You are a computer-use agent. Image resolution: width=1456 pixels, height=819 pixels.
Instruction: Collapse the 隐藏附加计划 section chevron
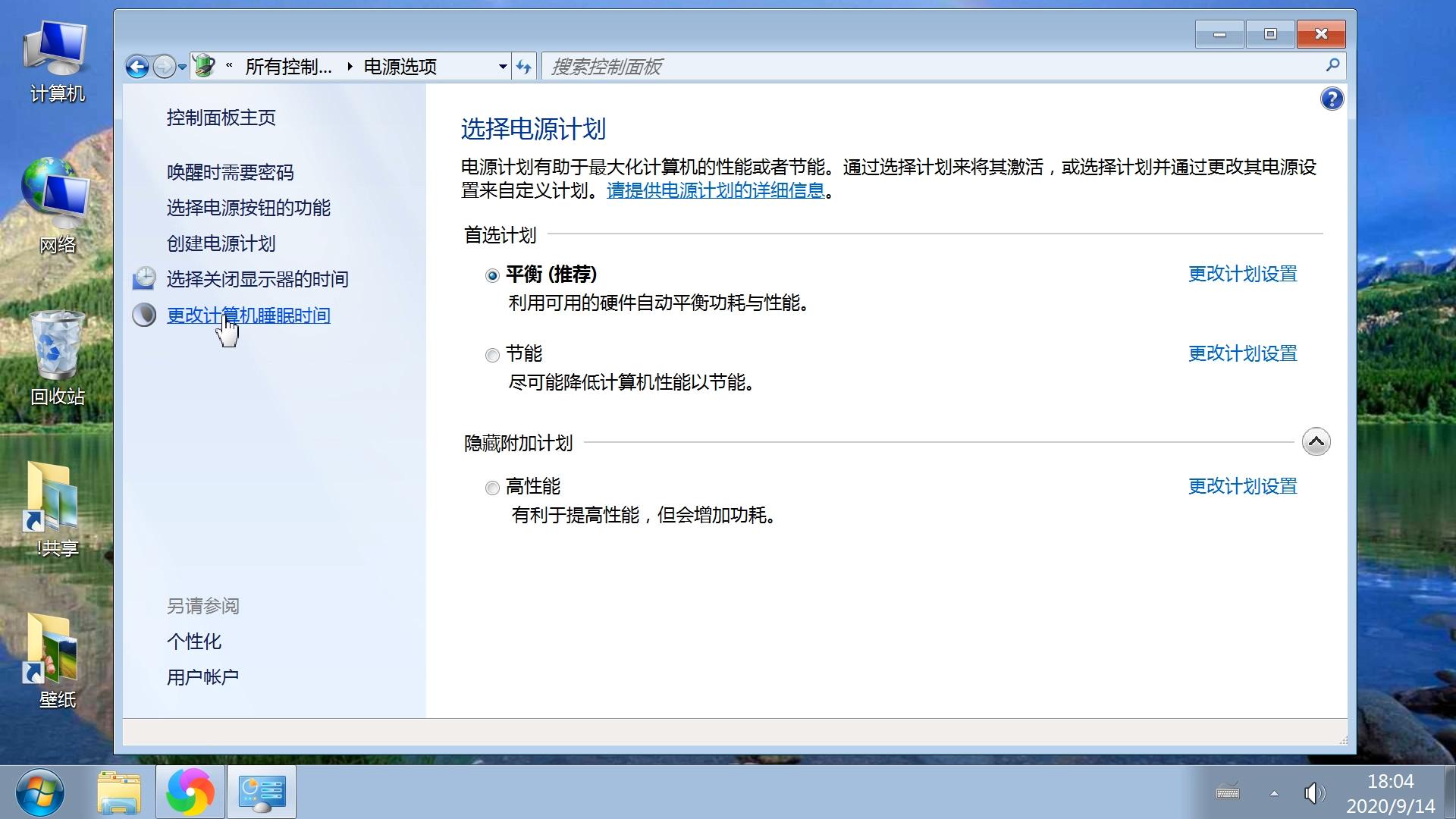point(1316,441)
